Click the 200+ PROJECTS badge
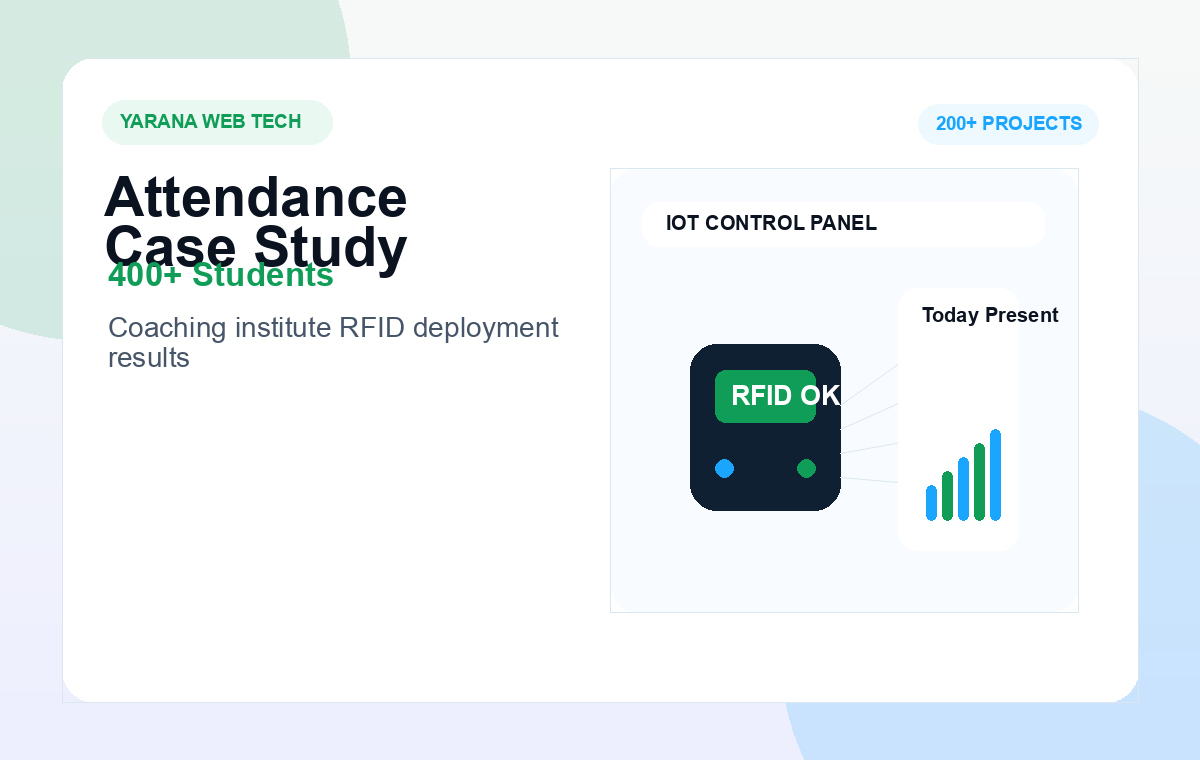Viewport: 1200px width, 760px height. pyautogui.click(x=1008, y=124)
